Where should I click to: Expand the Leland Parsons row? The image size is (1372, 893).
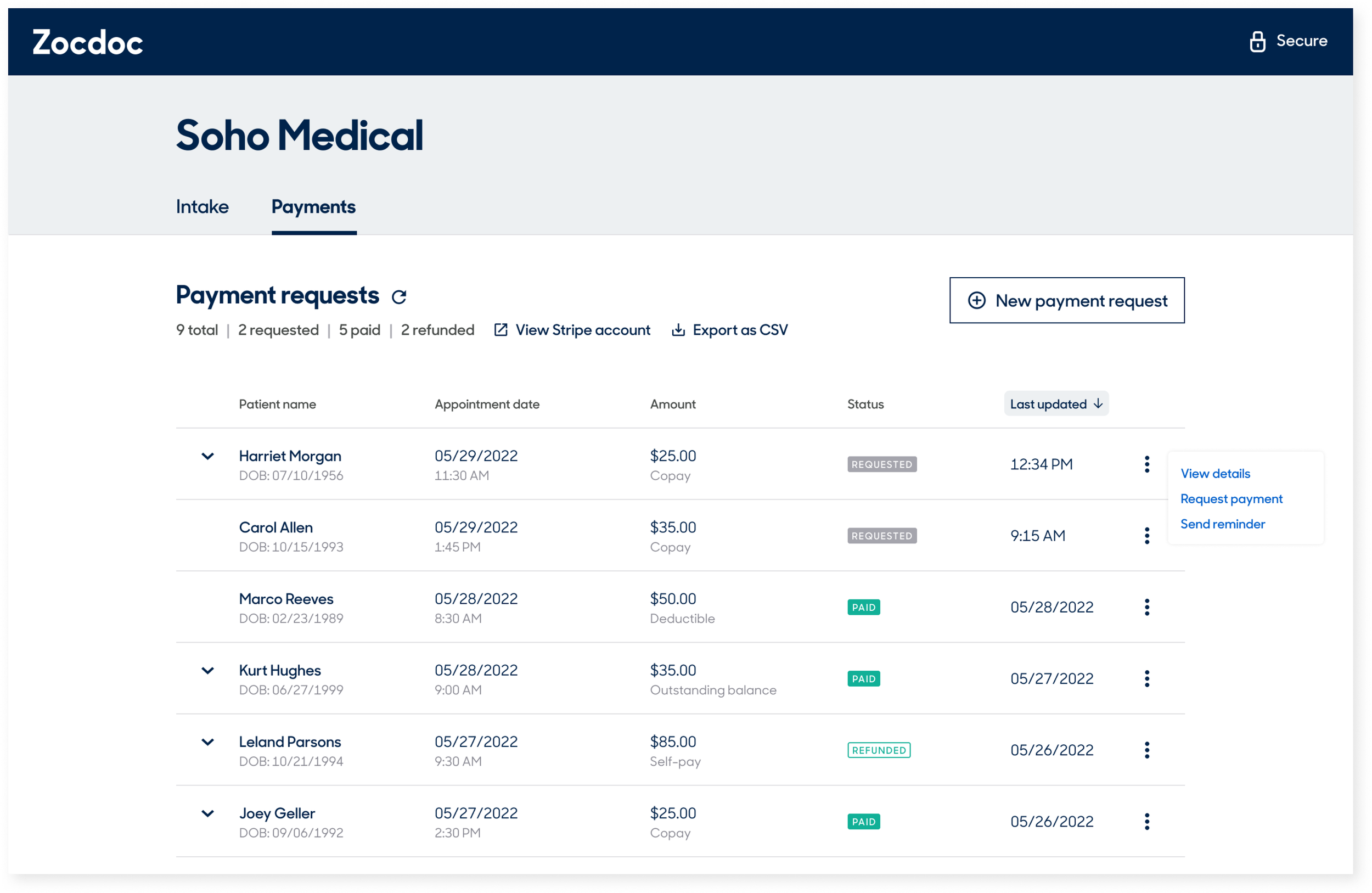tap(207, 742)
